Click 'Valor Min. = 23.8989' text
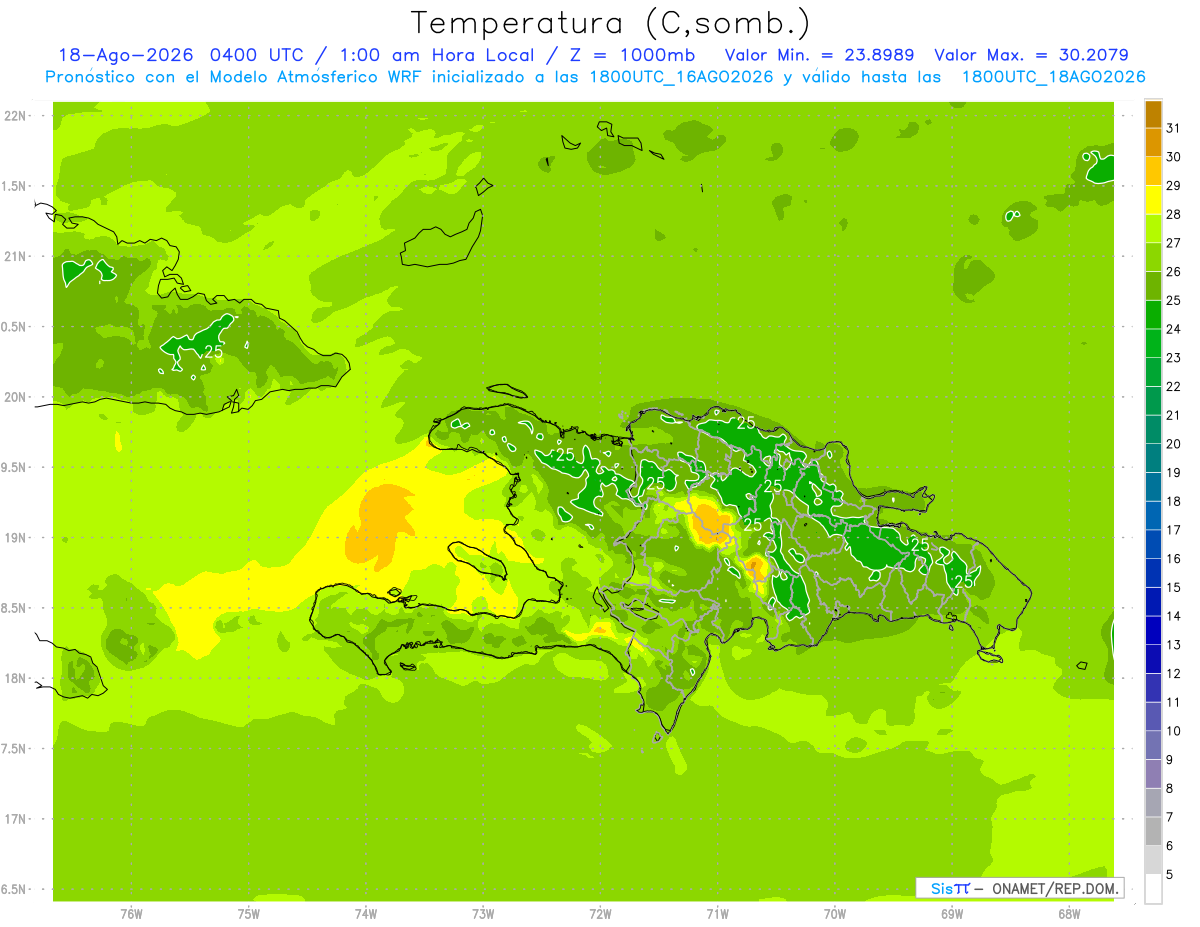The width and height of the screenshot is (1200, 927). [819, 55]
